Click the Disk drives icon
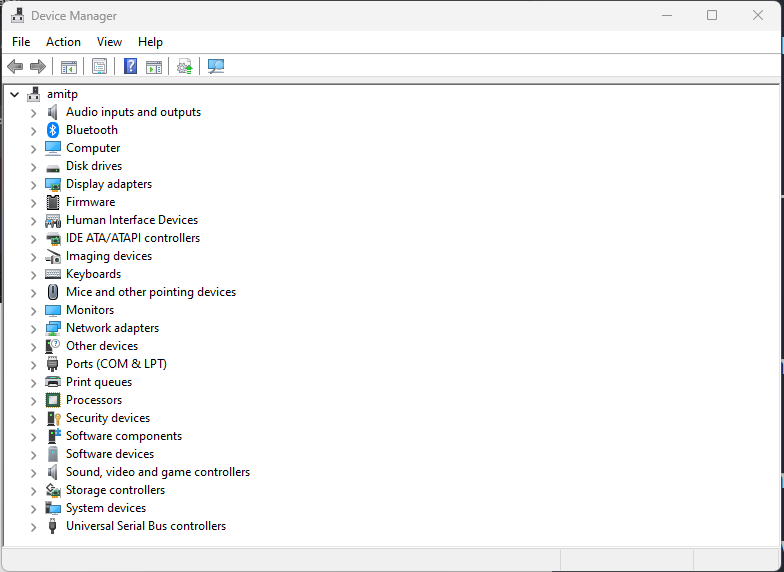Viewport: 784px width, 572px height. (52, 168)
